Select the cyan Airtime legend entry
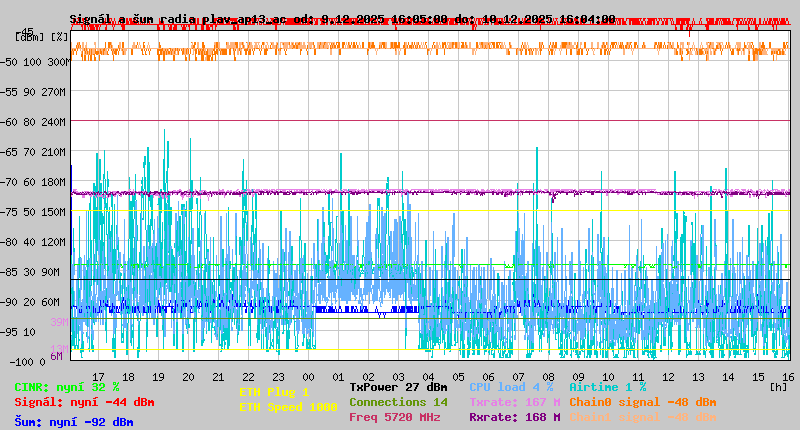Image resolution: width=800 pixels, height=430 pixels. (607, 387)
